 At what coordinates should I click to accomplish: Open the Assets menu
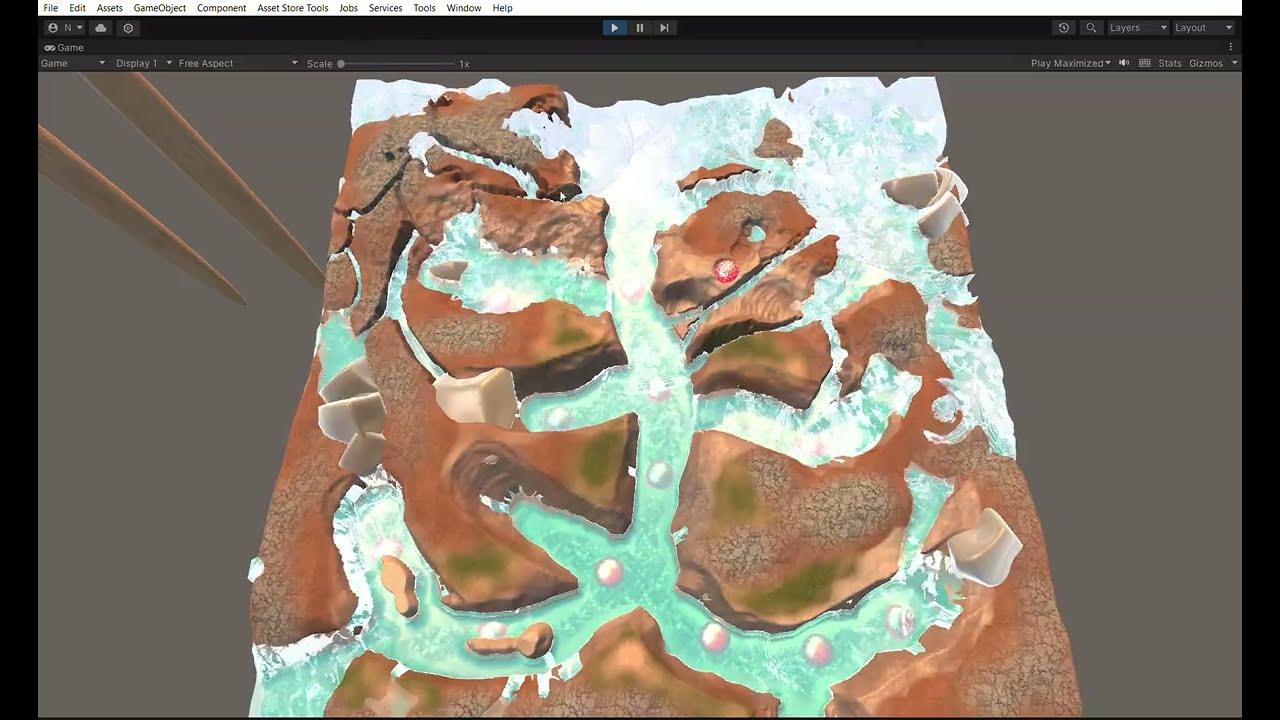click(109, 8)
